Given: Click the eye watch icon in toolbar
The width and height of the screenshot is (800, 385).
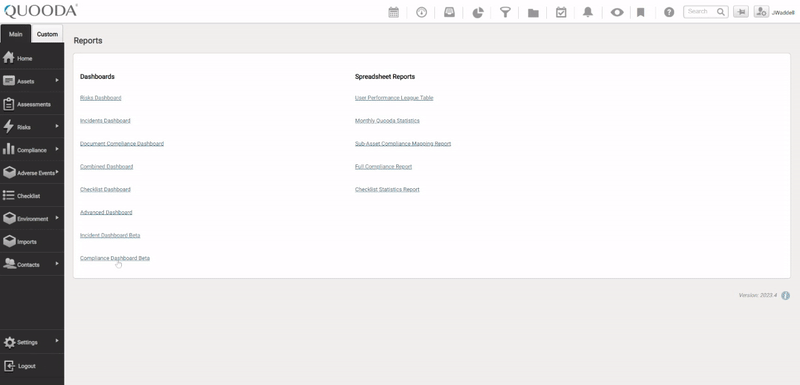Looking at the screenshot, I should click(x=617, y=12).
